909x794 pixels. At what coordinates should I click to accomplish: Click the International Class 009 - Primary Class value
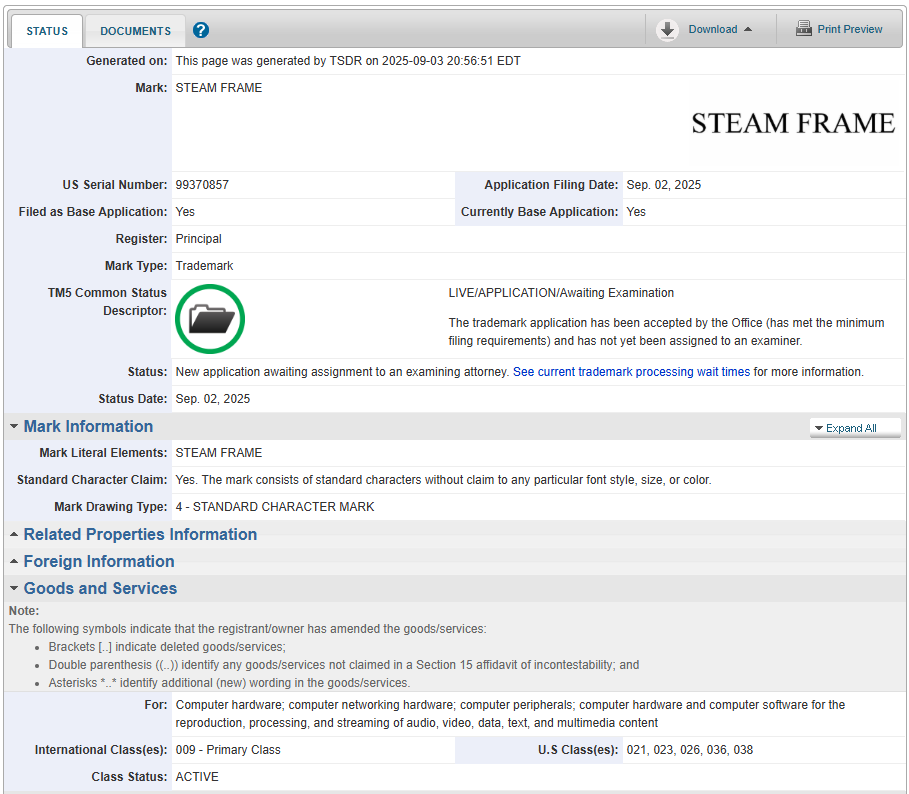(228, 749)
